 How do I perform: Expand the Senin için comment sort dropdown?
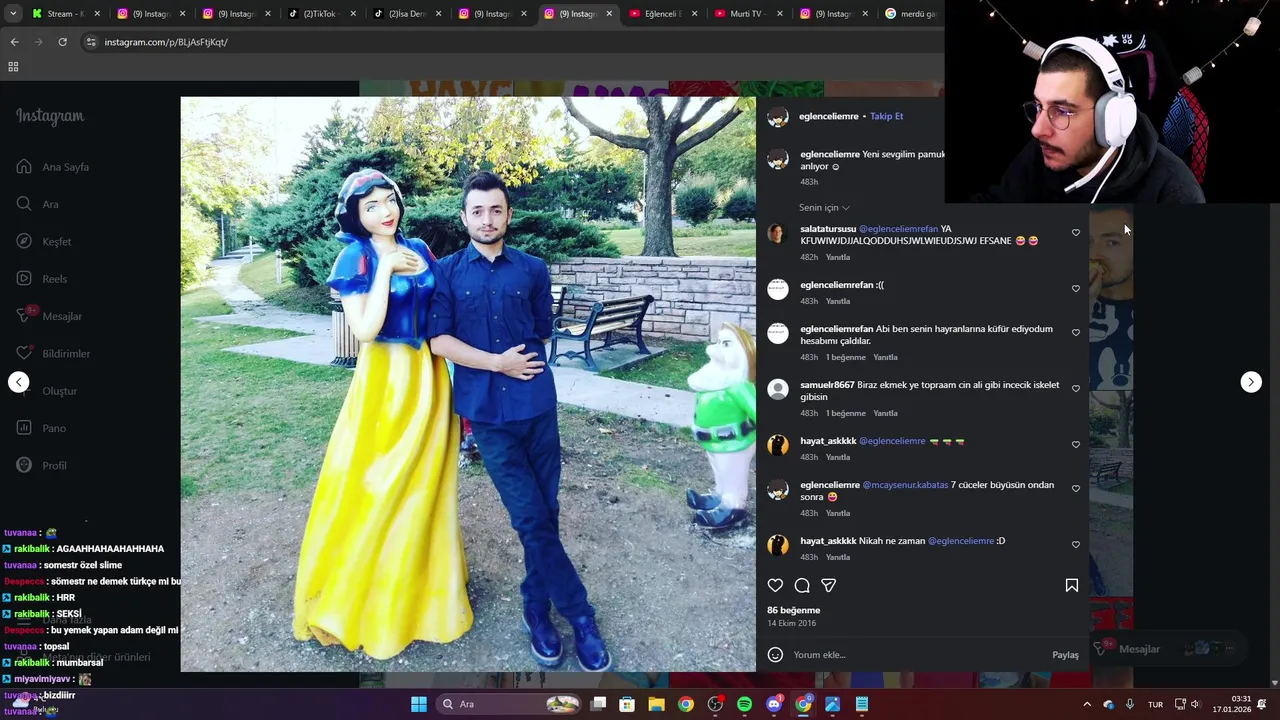[x=824, y=208]
